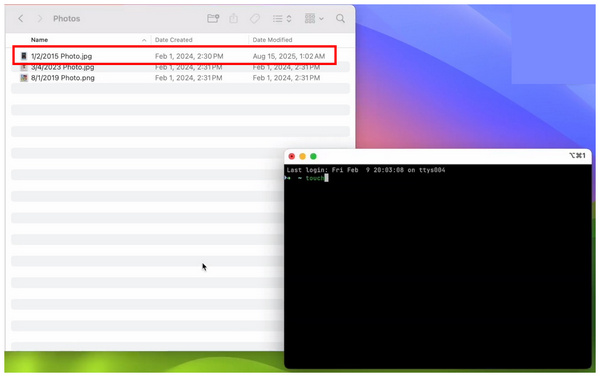
Task: Close the Terminal window with red button
Action: coord(292,156)
